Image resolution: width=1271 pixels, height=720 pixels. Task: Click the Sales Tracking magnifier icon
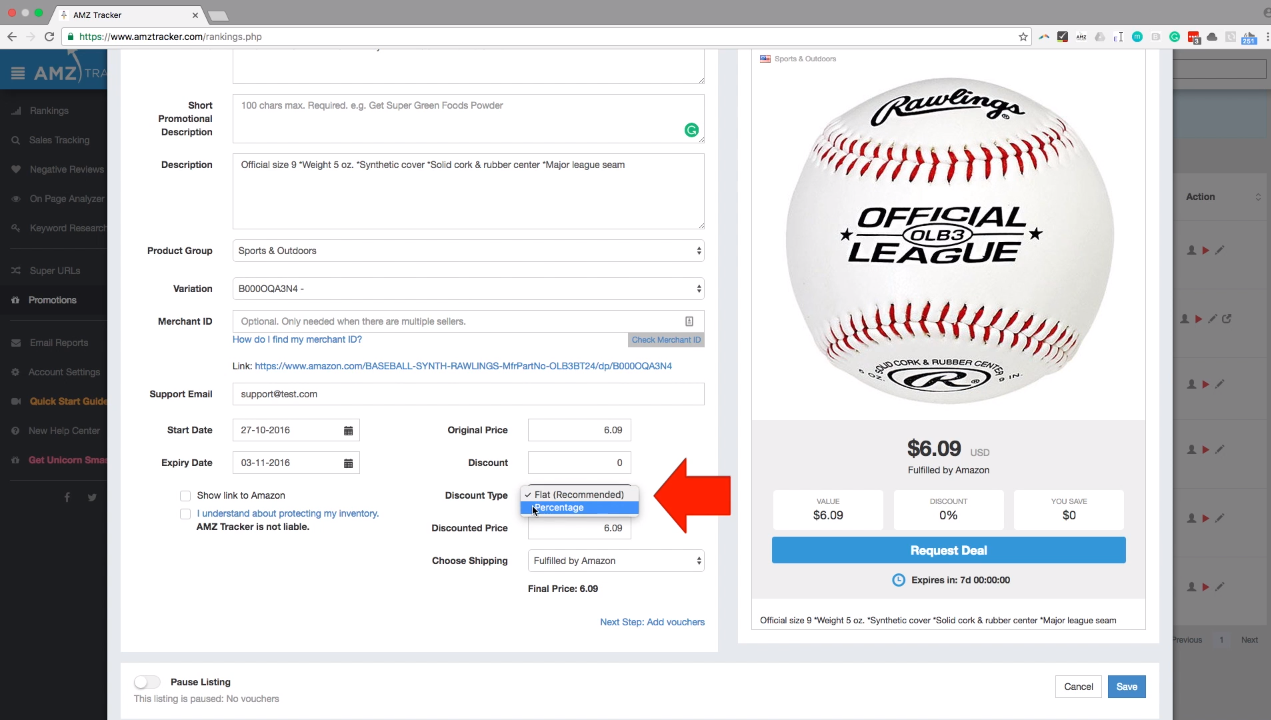click(x=16, y=140)
